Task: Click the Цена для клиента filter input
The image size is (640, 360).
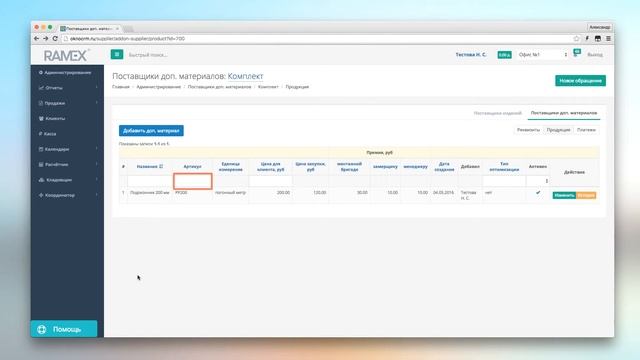Action: tap(270, 181)
